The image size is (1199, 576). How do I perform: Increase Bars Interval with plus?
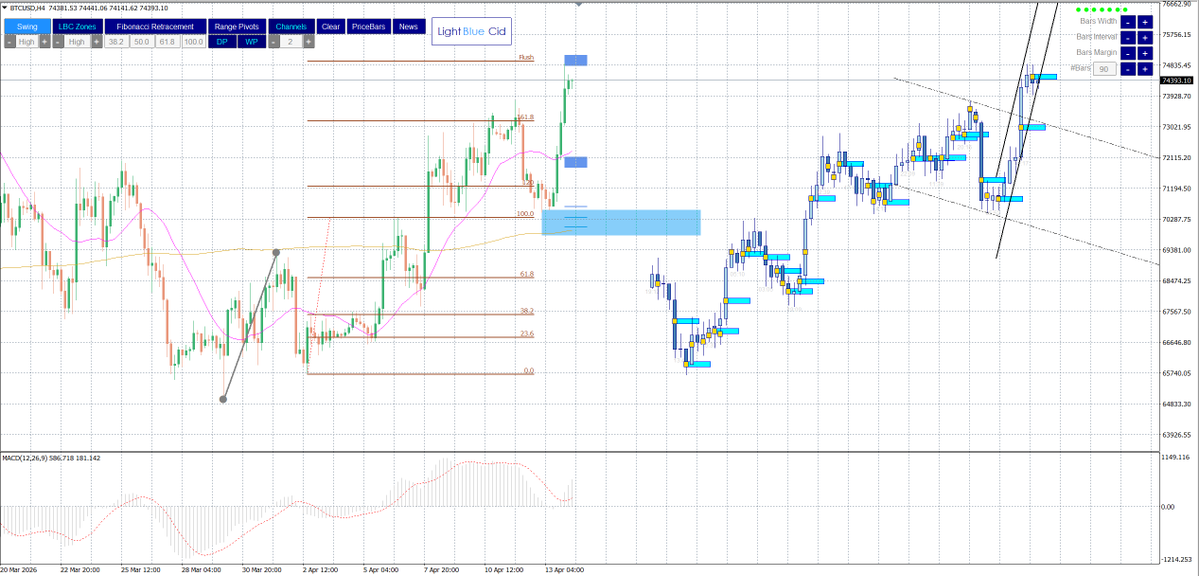tap(1145, 37)
